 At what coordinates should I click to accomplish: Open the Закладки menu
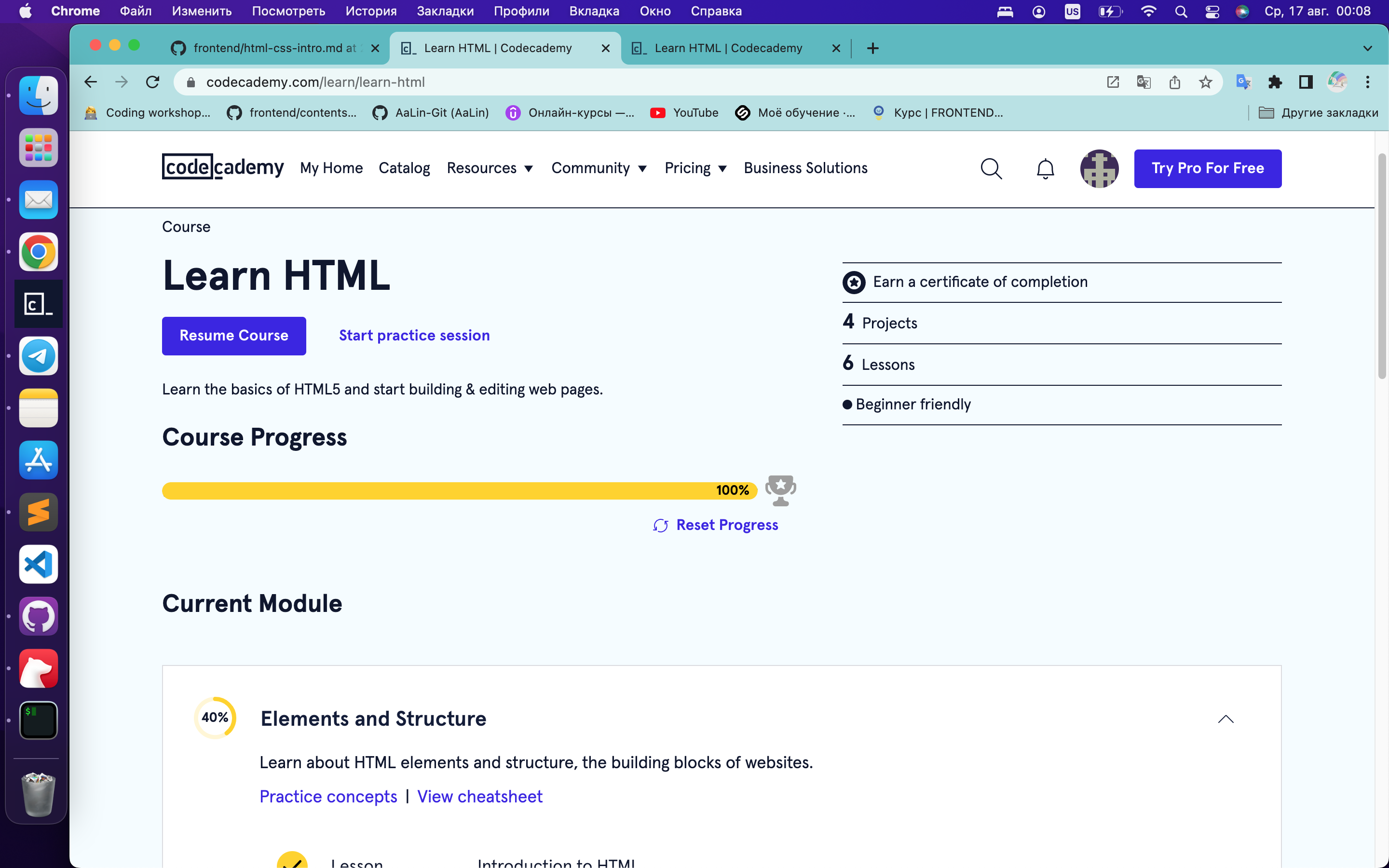click(x=445, y=11)
